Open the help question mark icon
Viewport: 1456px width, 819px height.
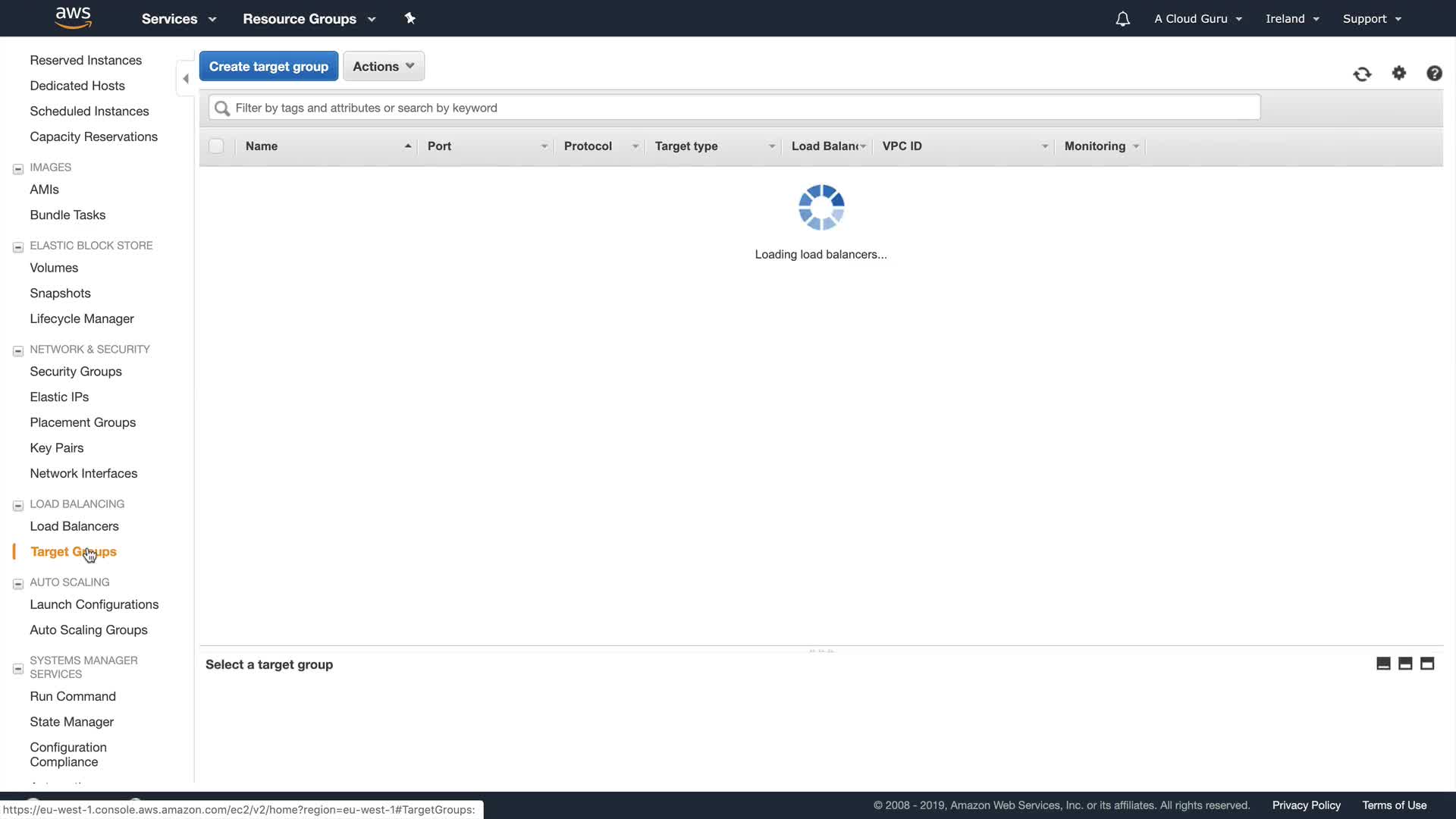1434,73
